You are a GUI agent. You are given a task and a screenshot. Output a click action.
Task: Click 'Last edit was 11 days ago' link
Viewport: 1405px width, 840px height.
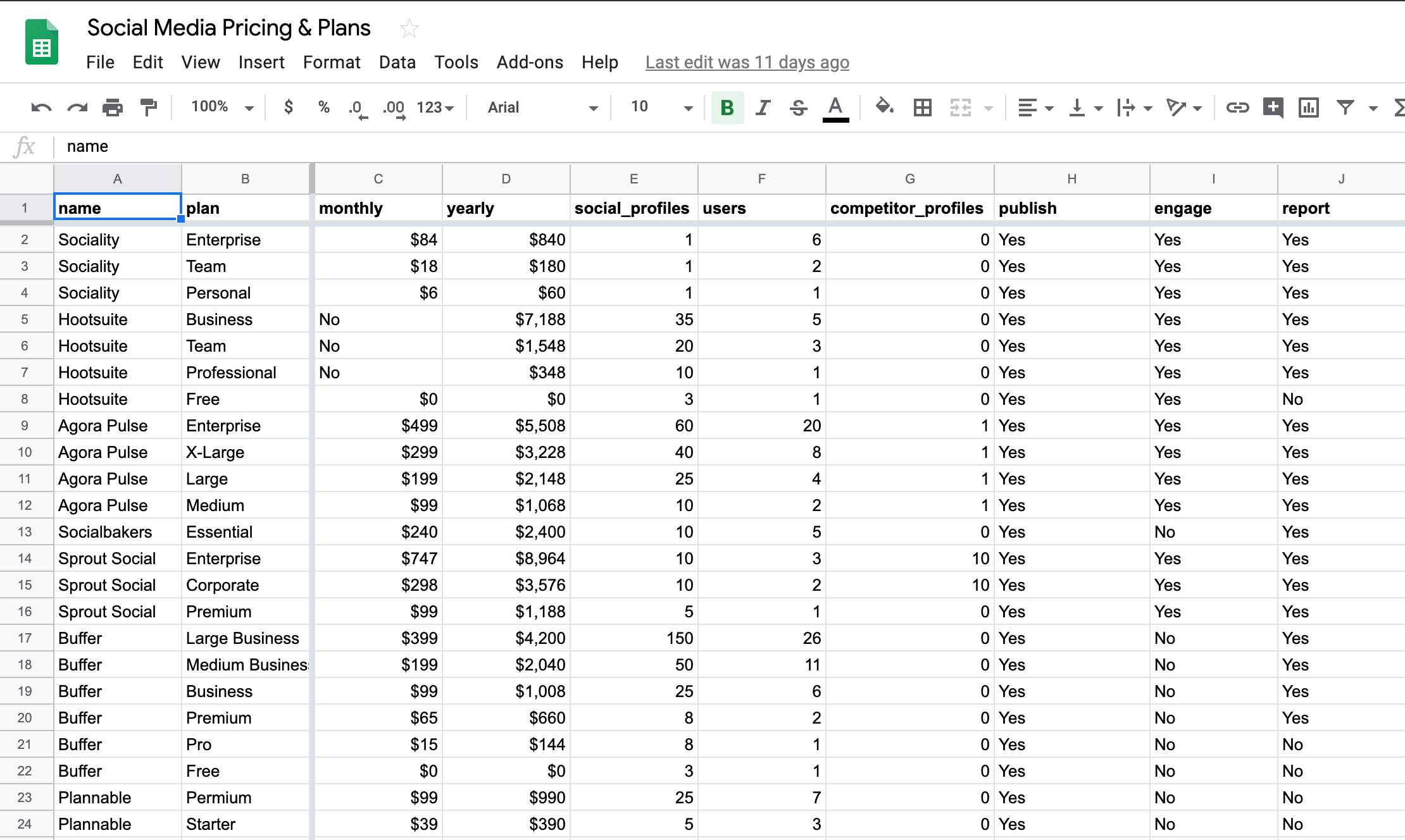[x=747, y=62]
